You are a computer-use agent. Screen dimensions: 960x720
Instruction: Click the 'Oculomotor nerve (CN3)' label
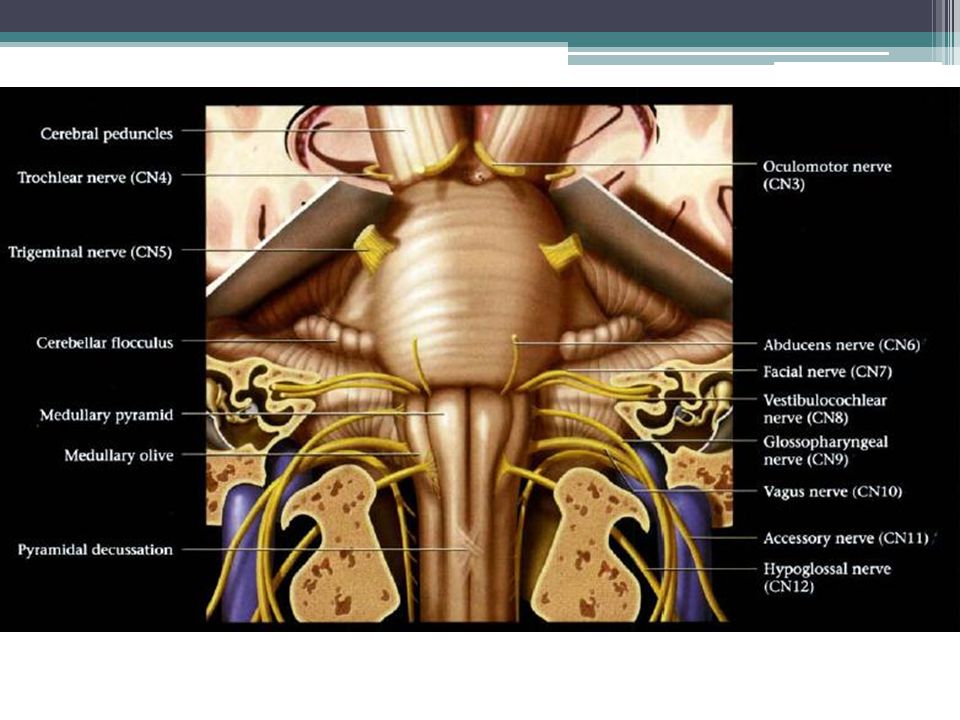pos(827,175)
